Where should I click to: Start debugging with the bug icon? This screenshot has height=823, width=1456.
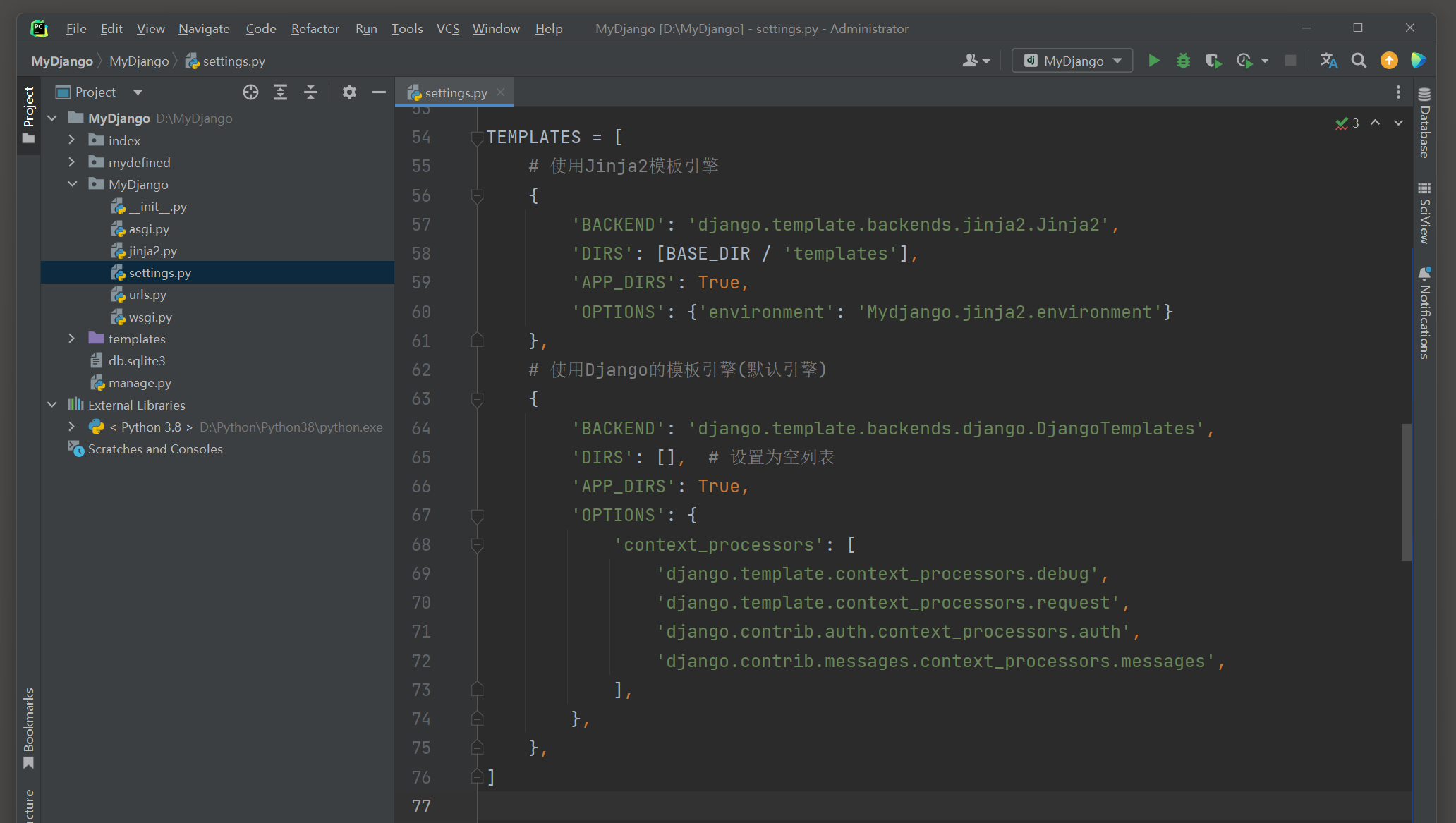[1183, 61]
